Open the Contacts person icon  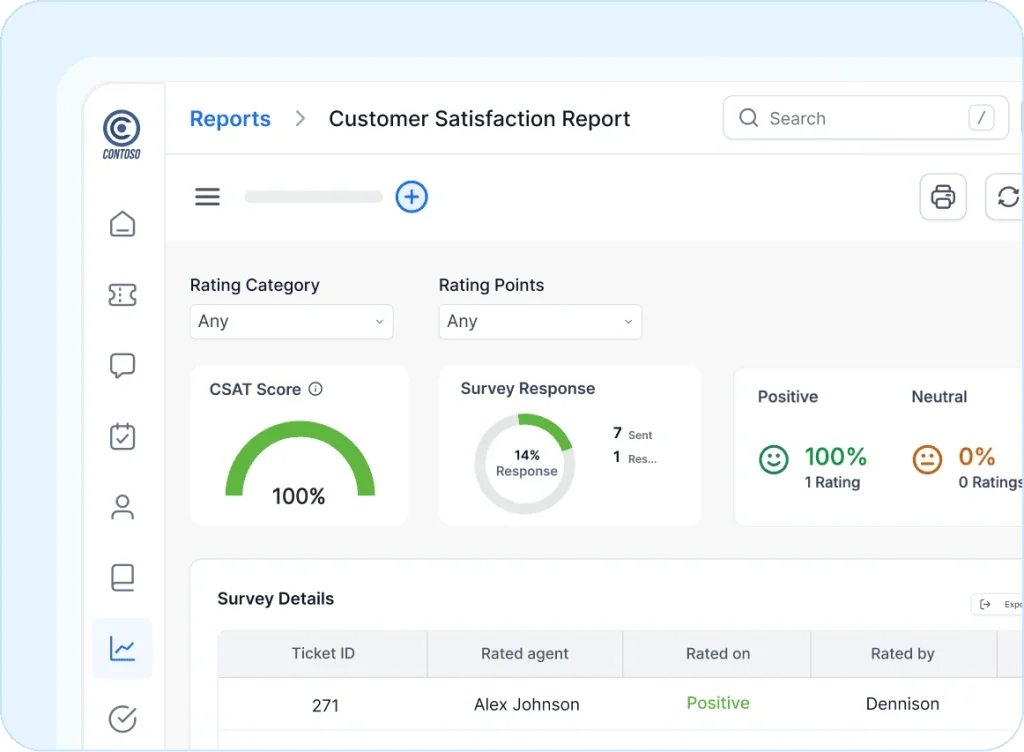coord(122,507)
